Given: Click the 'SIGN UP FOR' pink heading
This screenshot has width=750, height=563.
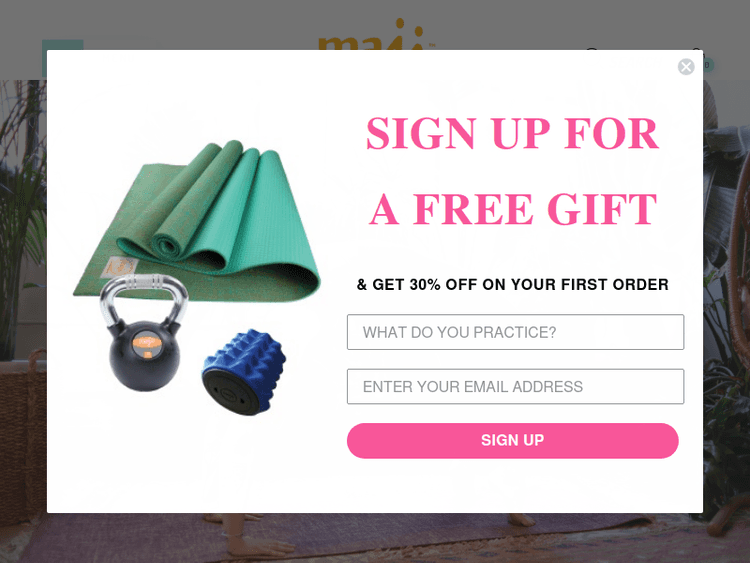Looking at the screenshot, I should (x=512, y=133).
